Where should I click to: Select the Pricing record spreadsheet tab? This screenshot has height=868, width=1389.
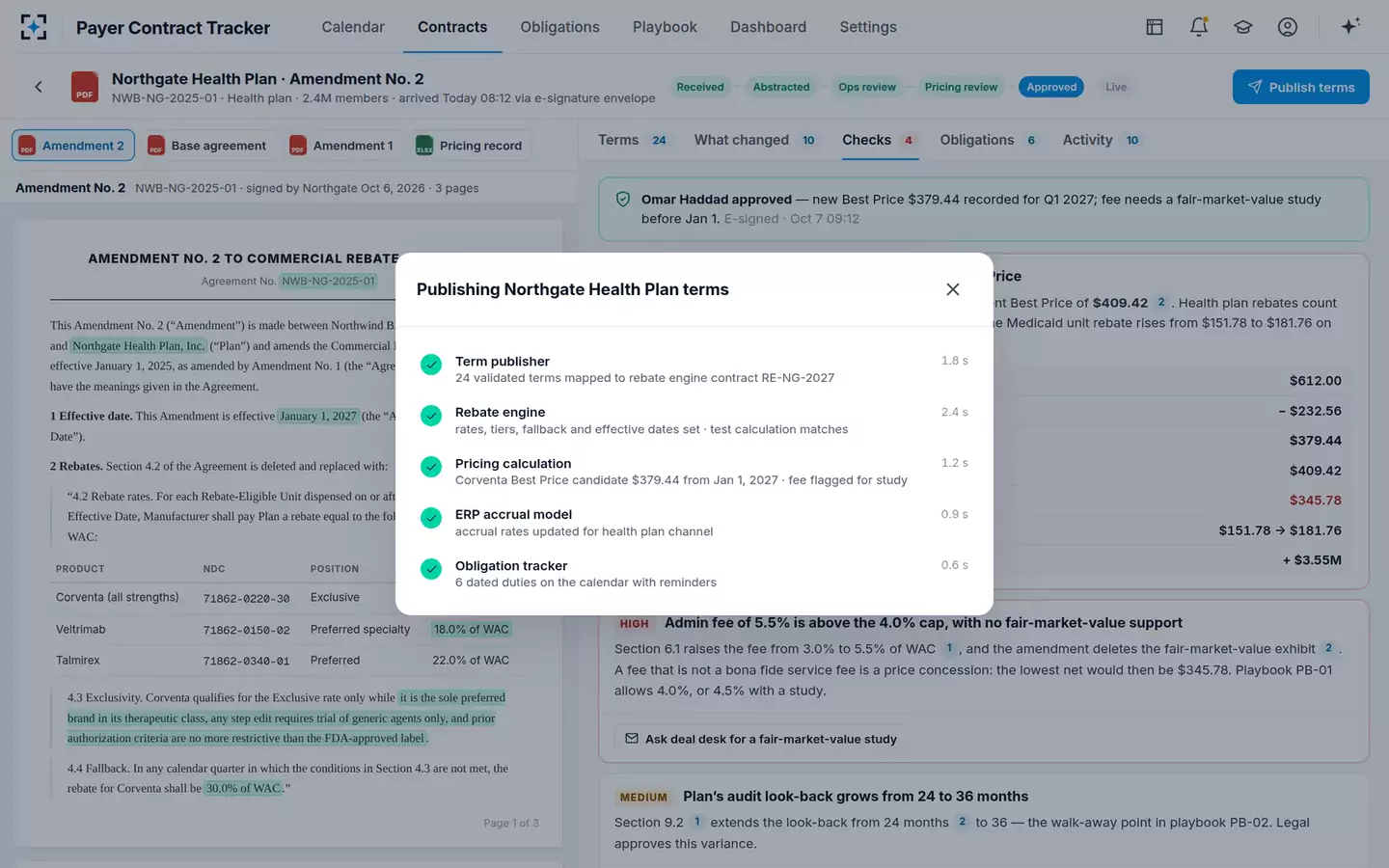[x=470, y=146]
